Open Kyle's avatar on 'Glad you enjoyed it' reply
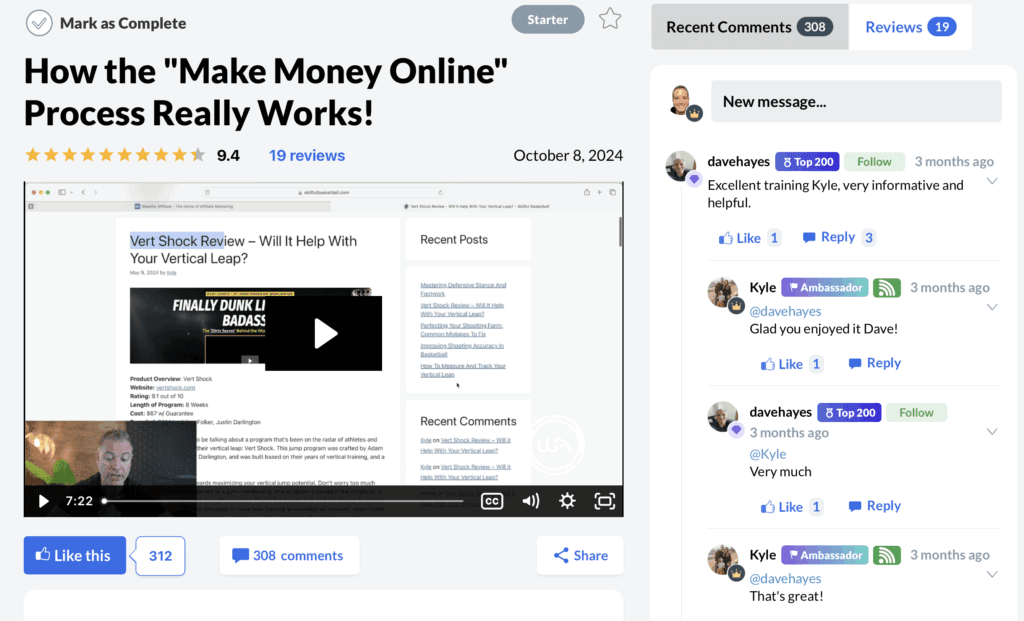 [724, 293]
